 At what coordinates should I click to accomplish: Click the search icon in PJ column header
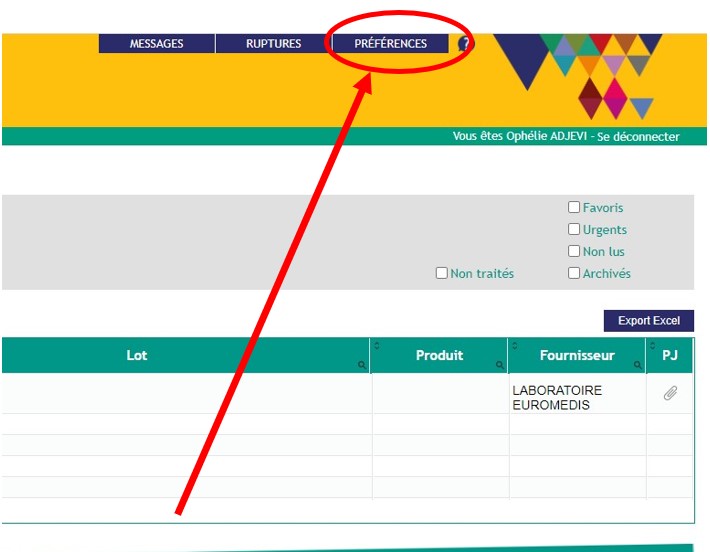[686, 366]
